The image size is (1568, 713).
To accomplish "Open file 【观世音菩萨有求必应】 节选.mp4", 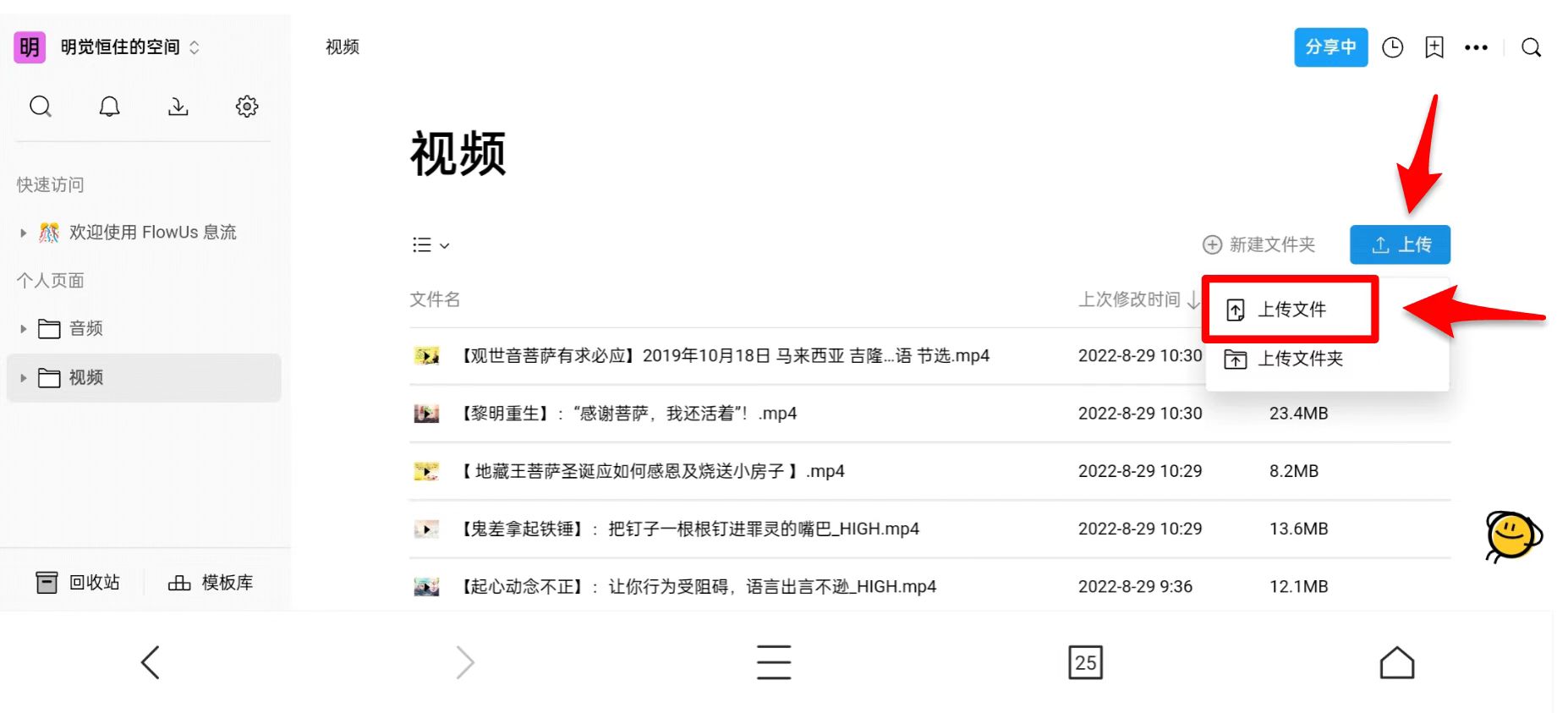I will [725, 356].
